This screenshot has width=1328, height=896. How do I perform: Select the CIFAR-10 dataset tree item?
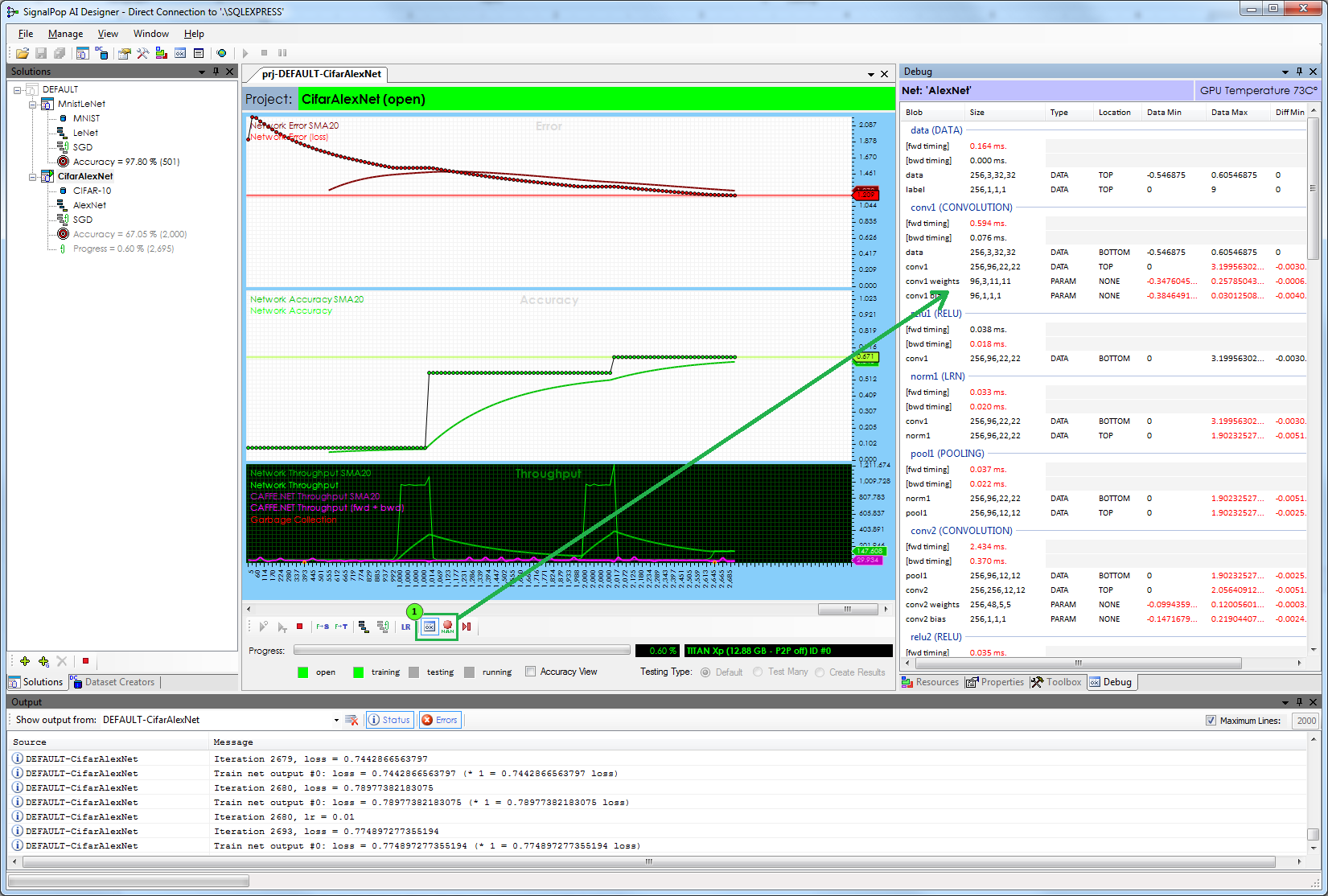[x=92, y=191]
